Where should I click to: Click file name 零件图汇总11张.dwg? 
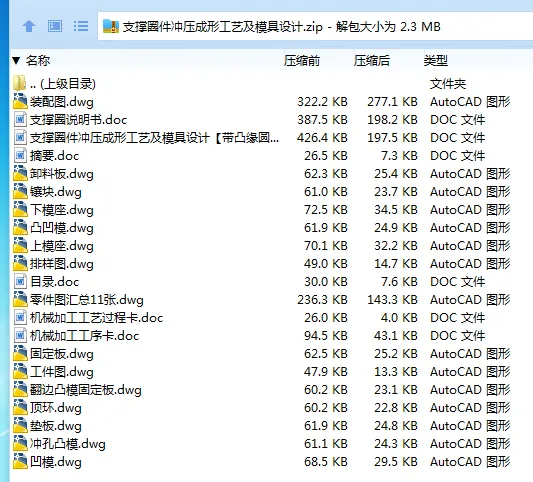pos(87,300)
